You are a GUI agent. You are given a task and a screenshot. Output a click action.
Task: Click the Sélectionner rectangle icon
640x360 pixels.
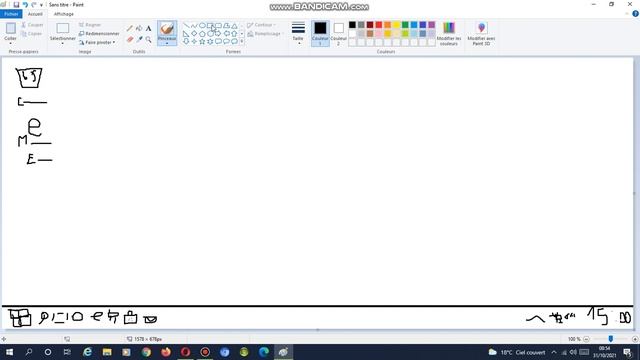62,28
